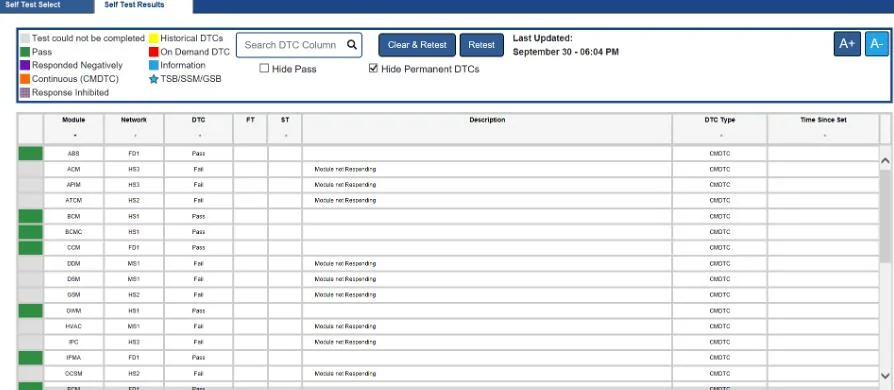894x390 pixels.
Task: Select the ACM module cell
Action: pos(74,169)
